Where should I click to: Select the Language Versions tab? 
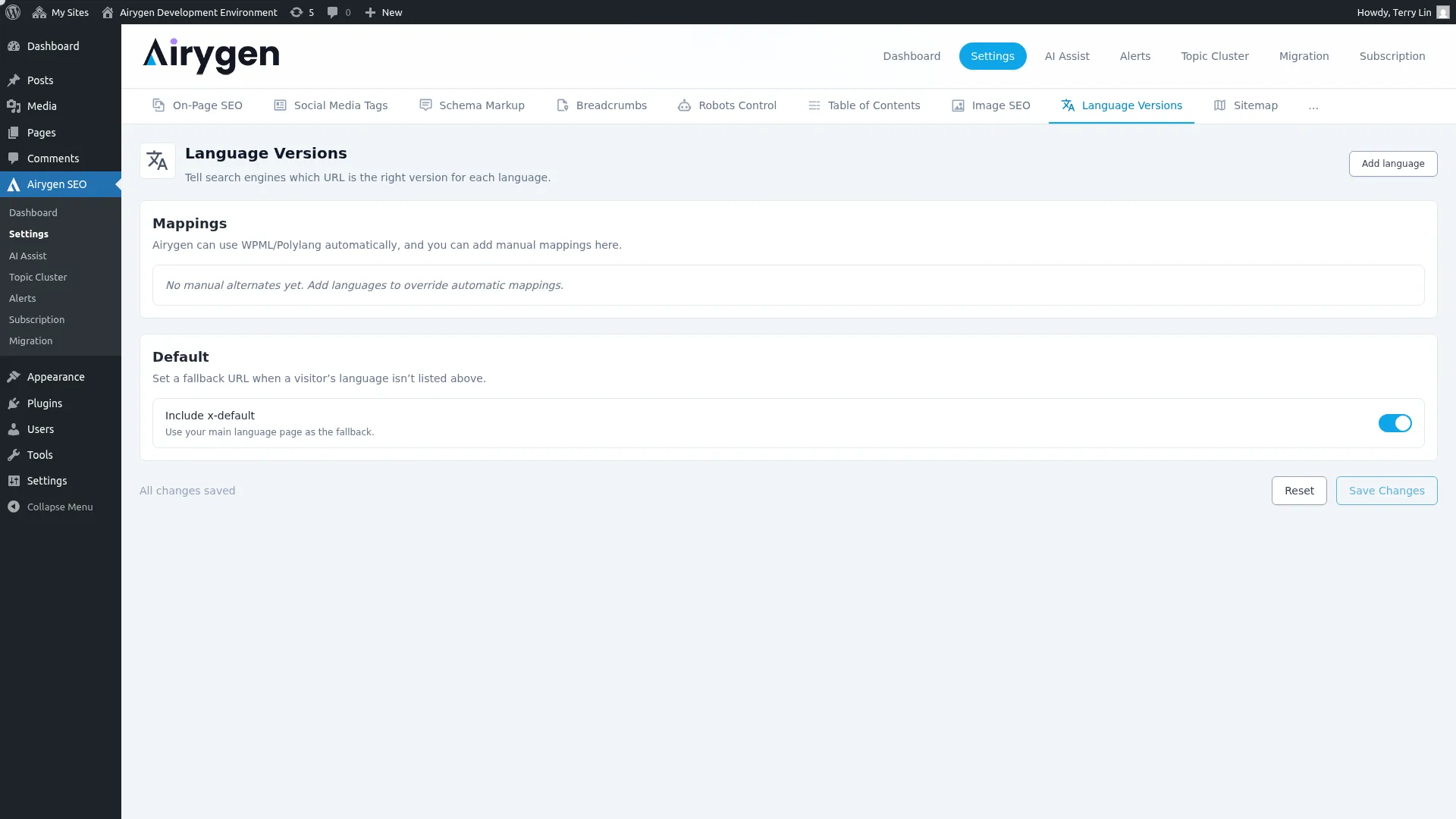[1122, 105]
